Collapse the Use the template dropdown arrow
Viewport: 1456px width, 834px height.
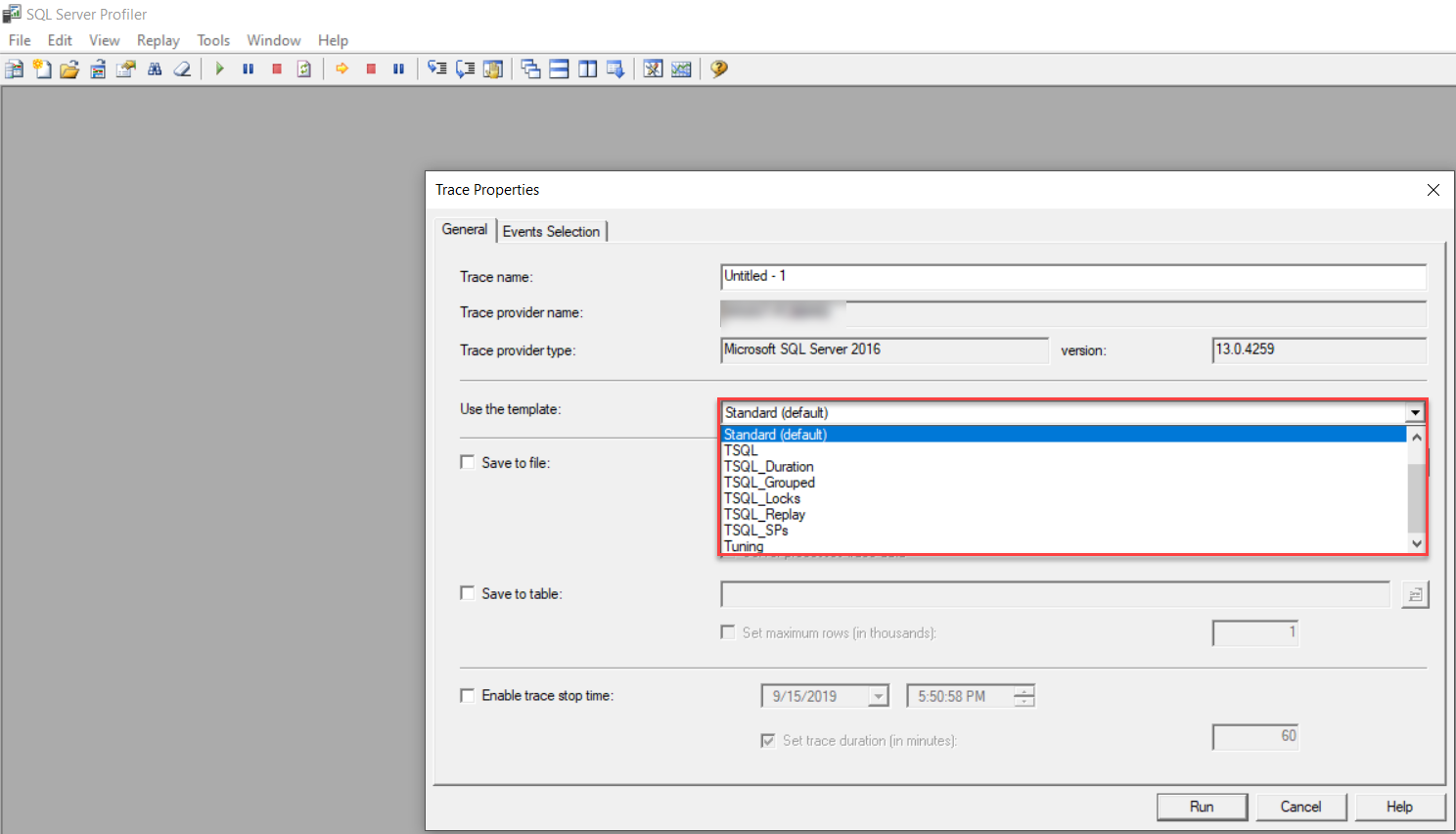pyautogui.click(x=1415, y=413)
